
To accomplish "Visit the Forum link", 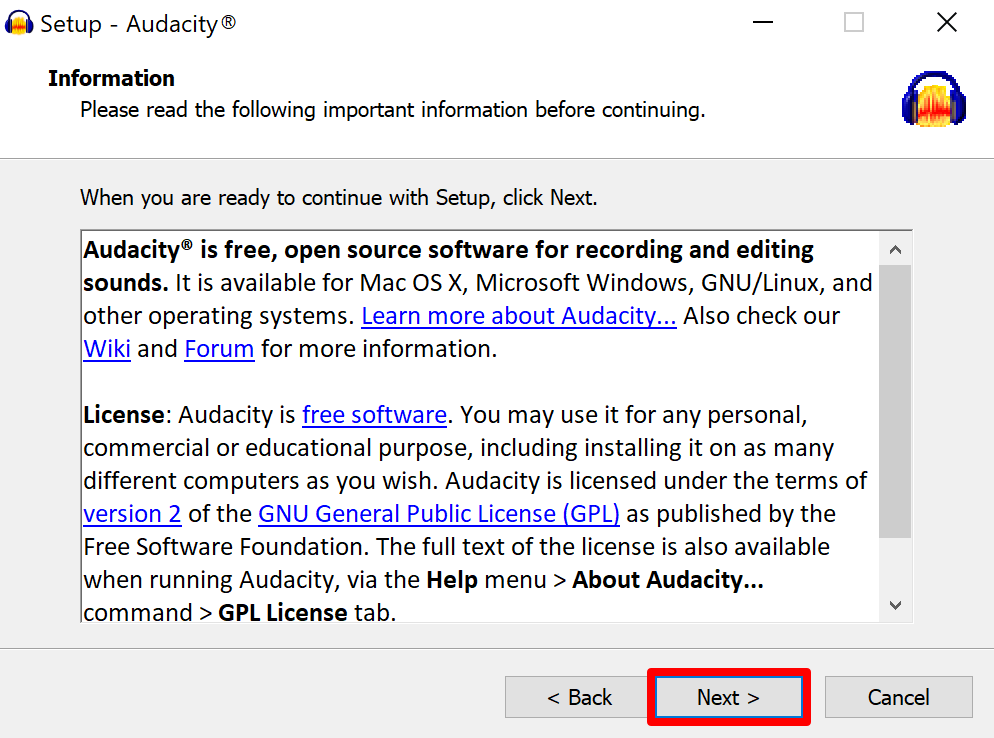I will [x=219, y=349].
